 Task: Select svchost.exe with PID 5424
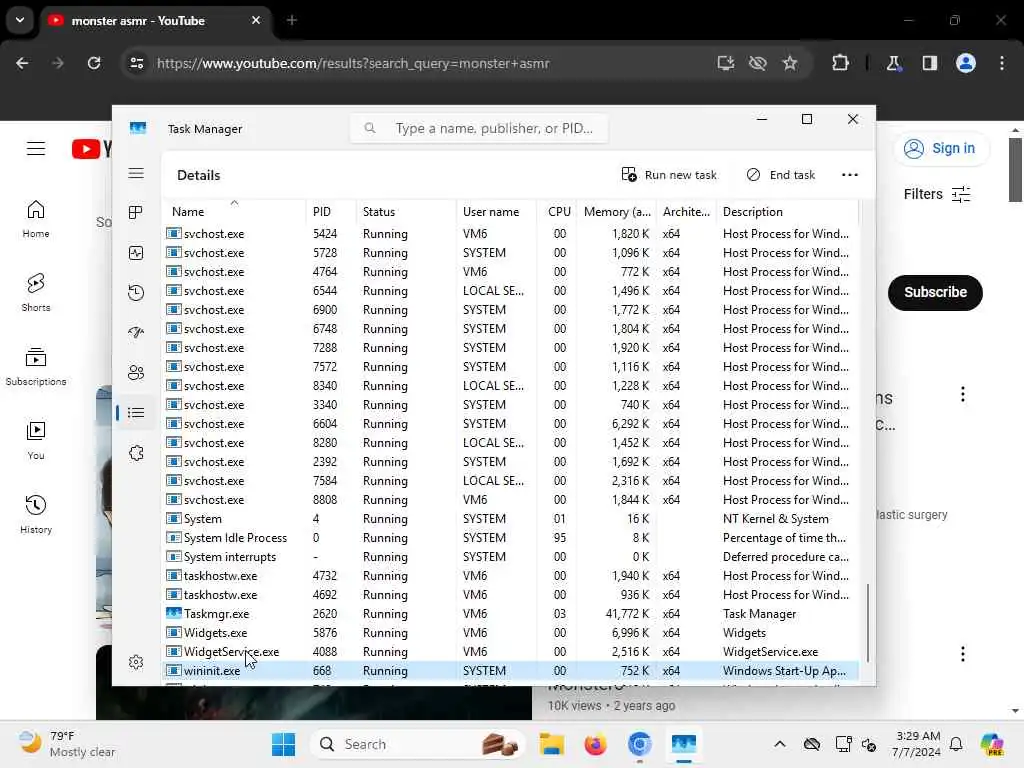pos(511,234)
